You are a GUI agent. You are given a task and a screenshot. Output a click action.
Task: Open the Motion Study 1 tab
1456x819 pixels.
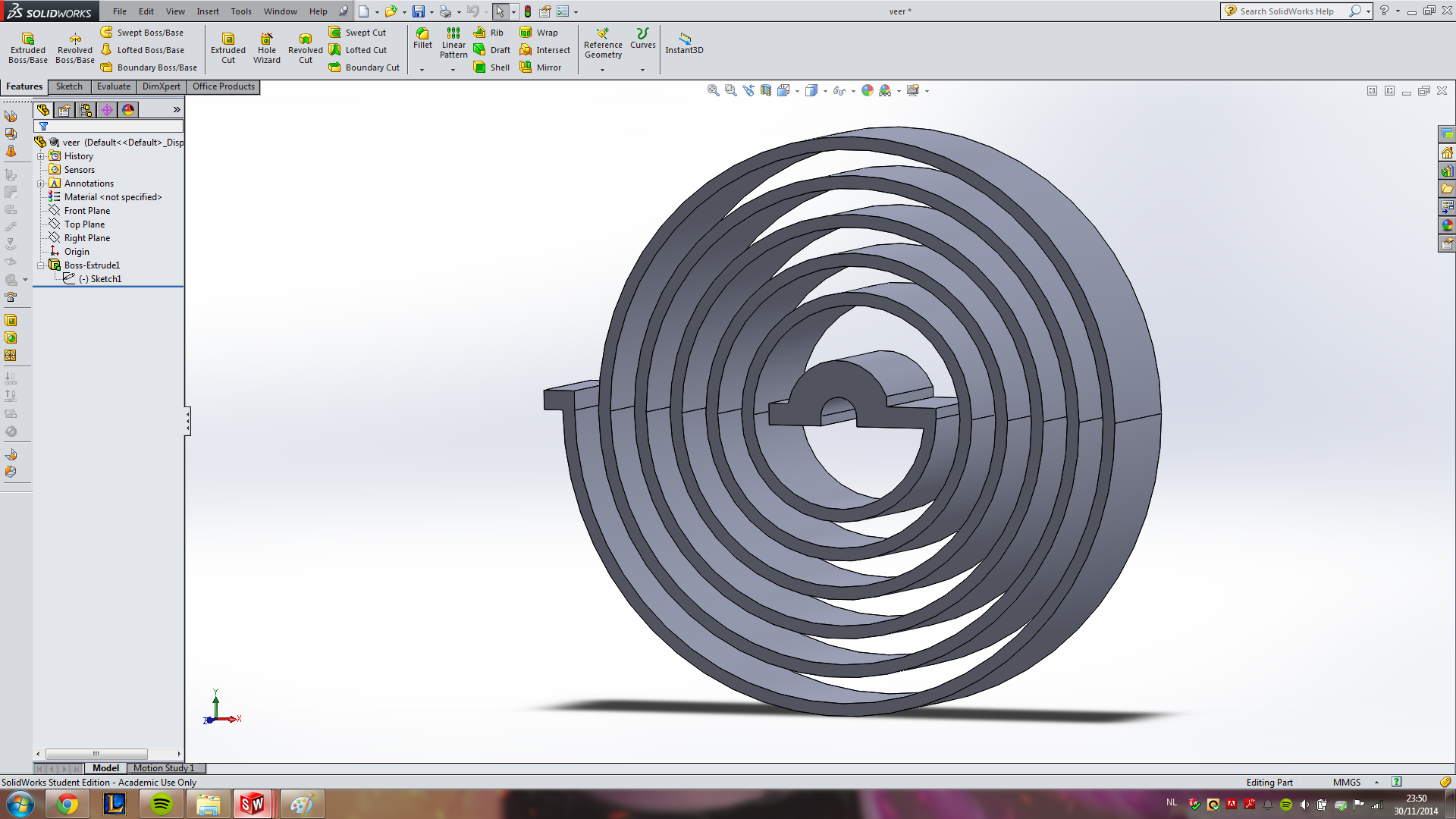click(x=164, y=768)
